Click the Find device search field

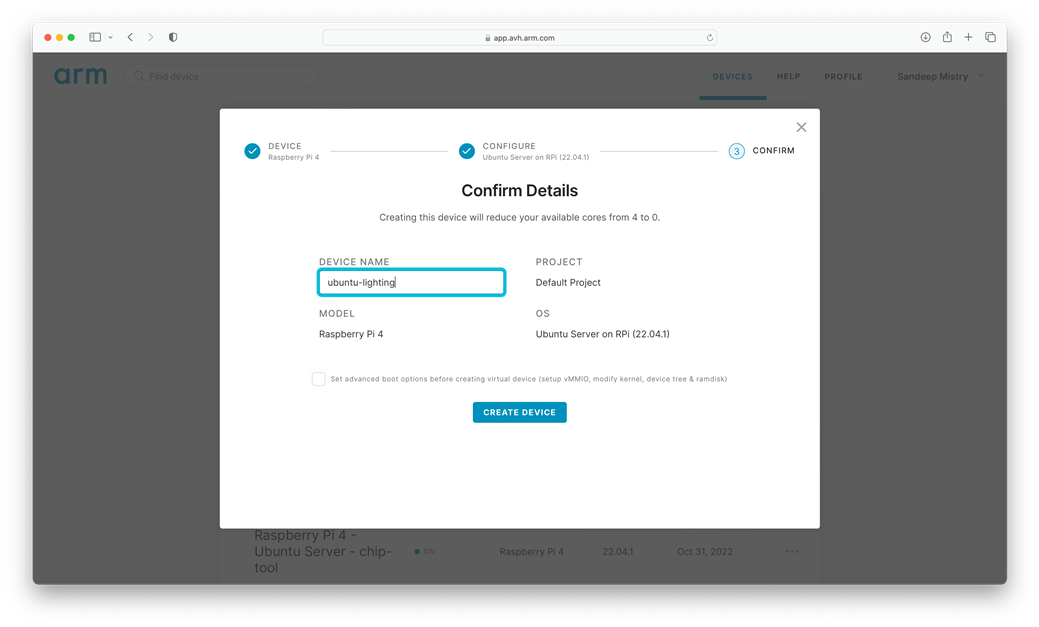221,76
